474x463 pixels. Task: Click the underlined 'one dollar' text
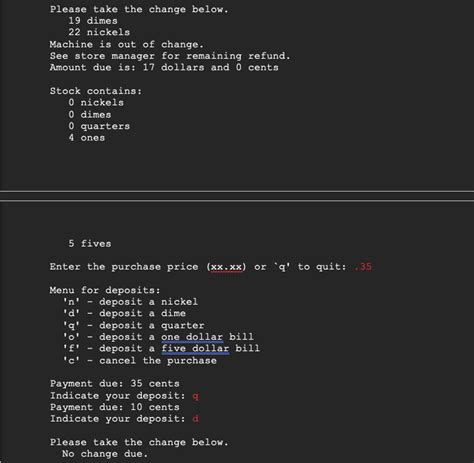(x=192, y=337)
